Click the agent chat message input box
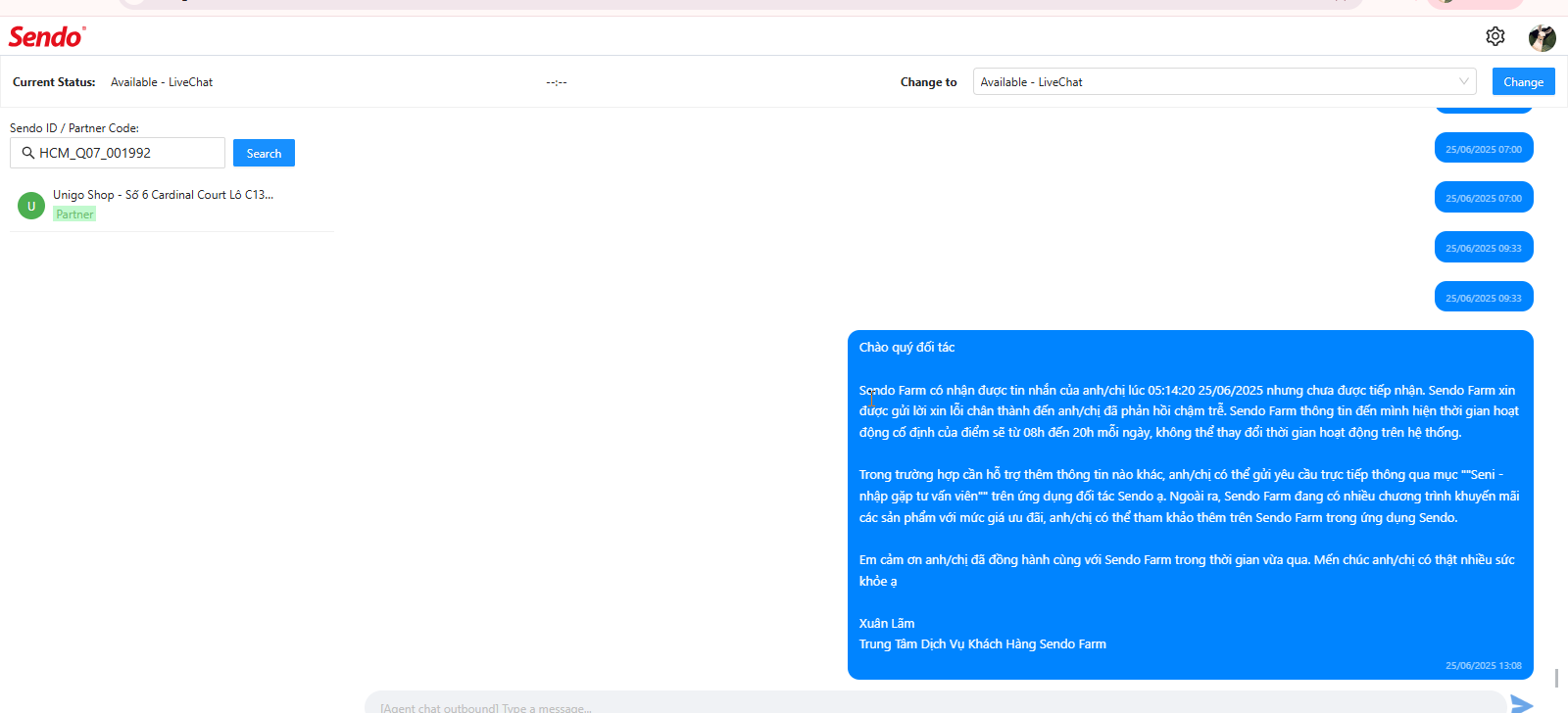This screenshot has height=713, width=1568. coord(935,704)
